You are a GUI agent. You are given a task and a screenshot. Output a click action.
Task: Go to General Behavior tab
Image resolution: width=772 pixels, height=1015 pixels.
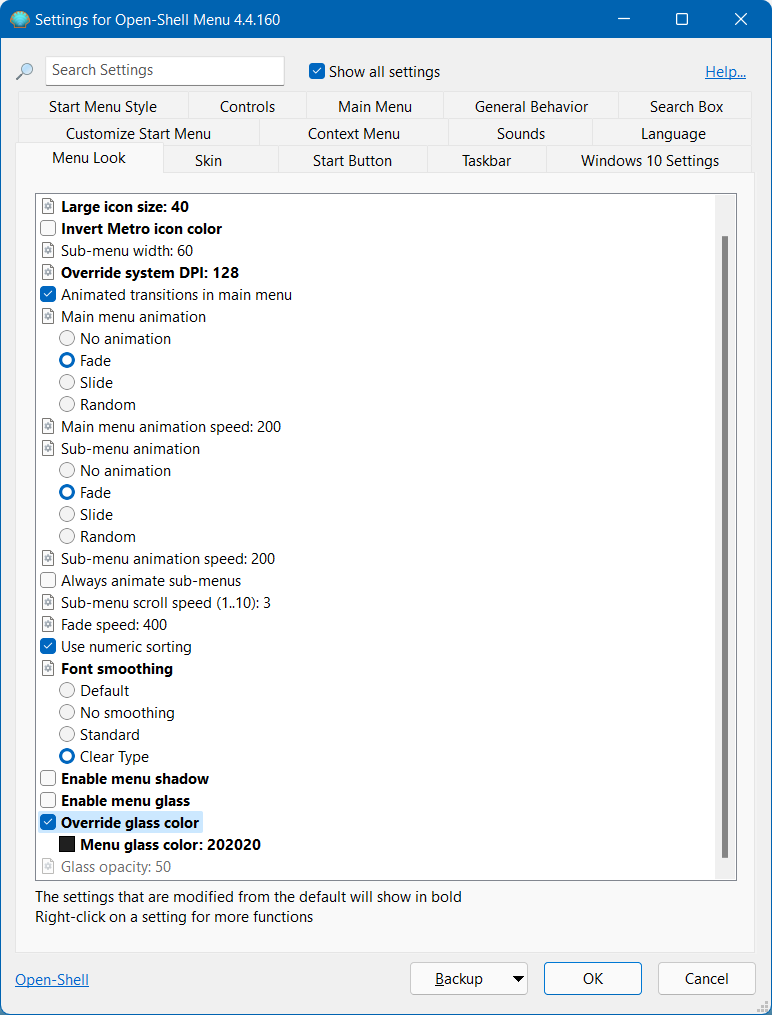[531, 107]
